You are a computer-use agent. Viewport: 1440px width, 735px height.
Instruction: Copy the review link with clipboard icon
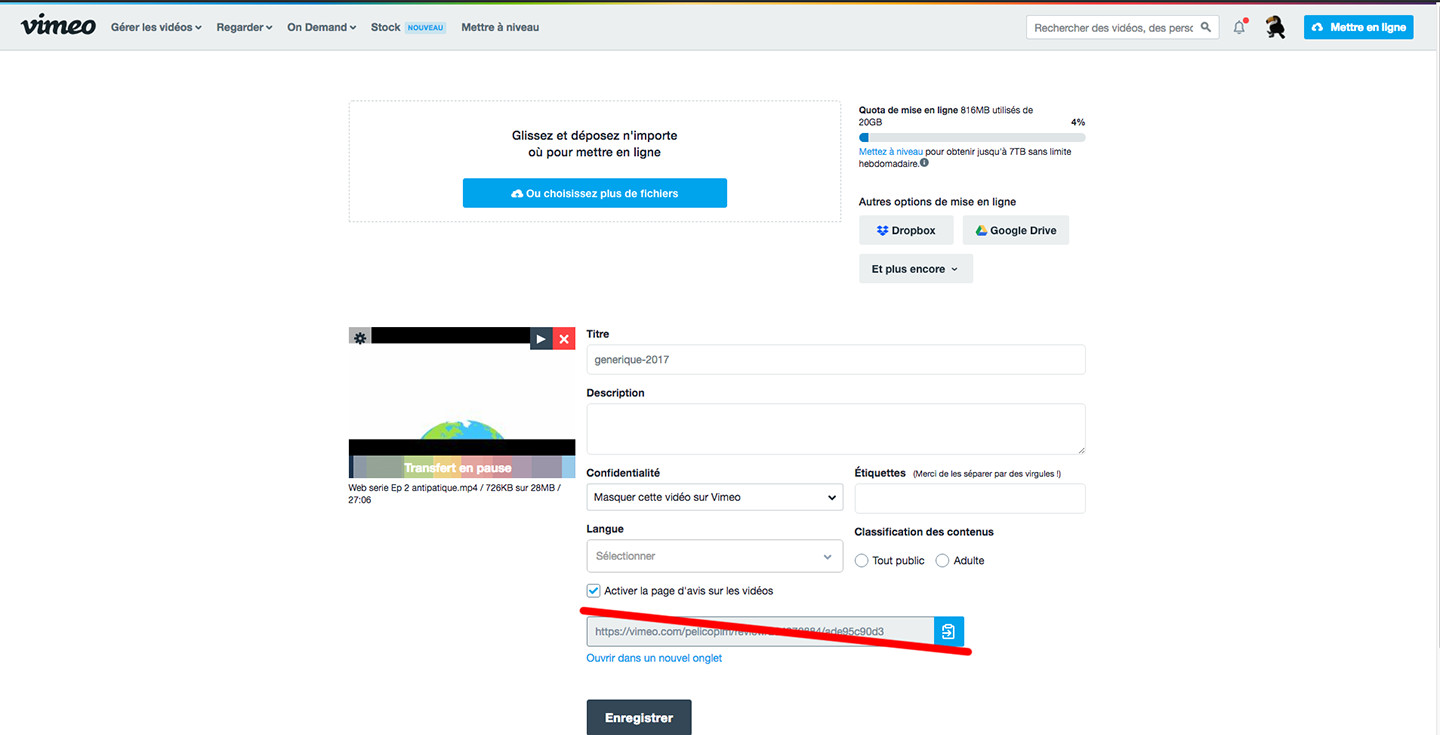pyautogui.click(x=948, y=631)
